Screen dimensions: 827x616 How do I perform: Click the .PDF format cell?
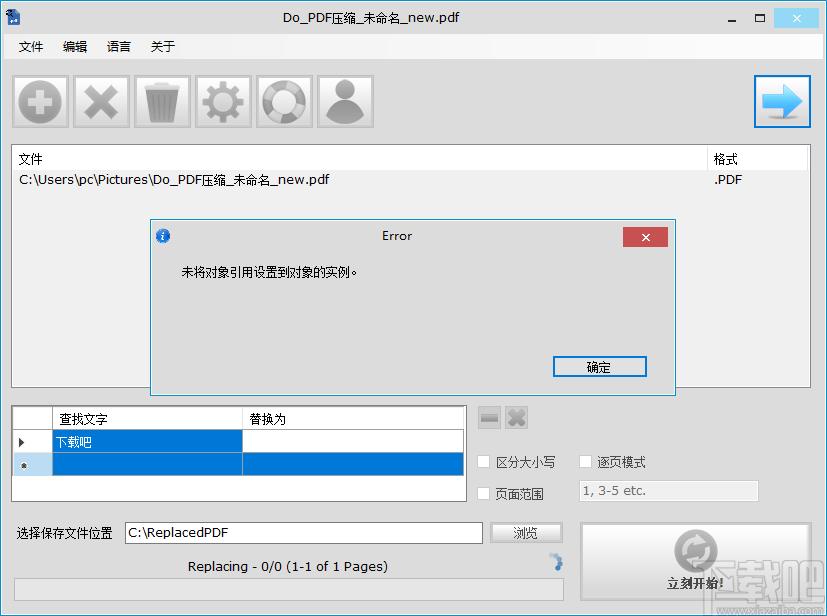pyautogui.click(x=728, y=180)
